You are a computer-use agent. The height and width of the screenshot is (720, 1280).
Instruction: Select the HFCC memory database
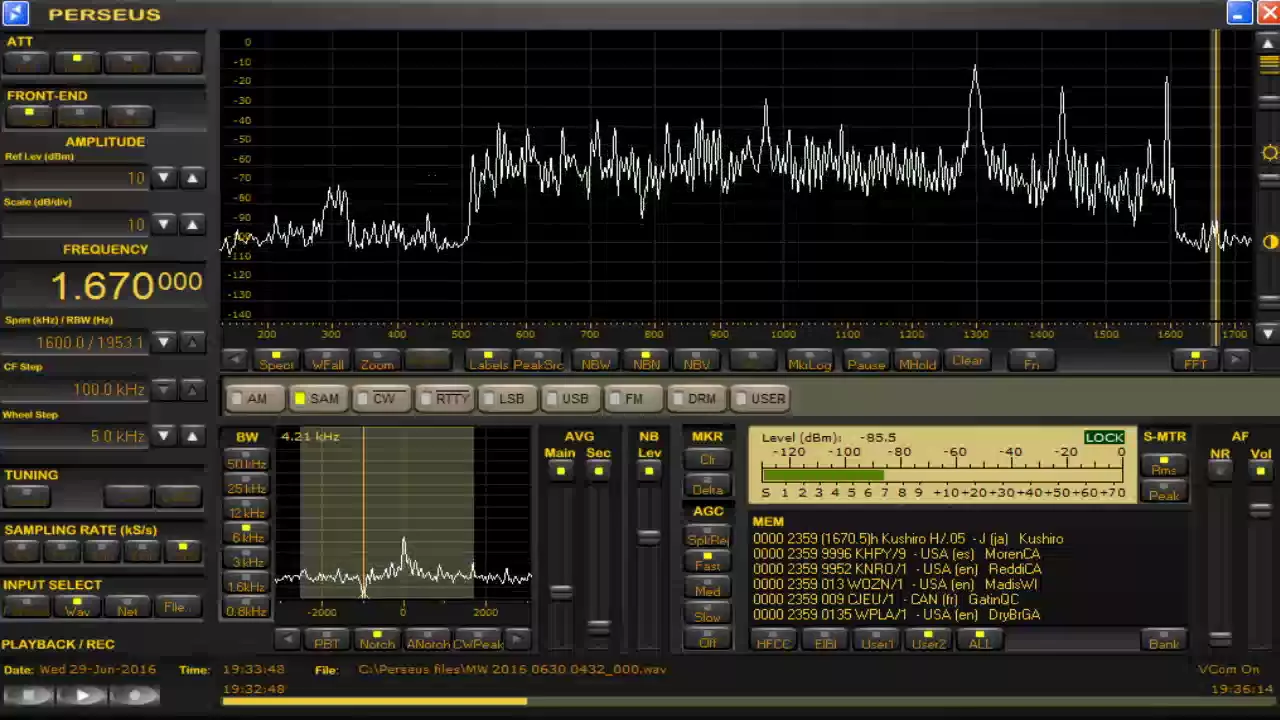coord(773,642)
